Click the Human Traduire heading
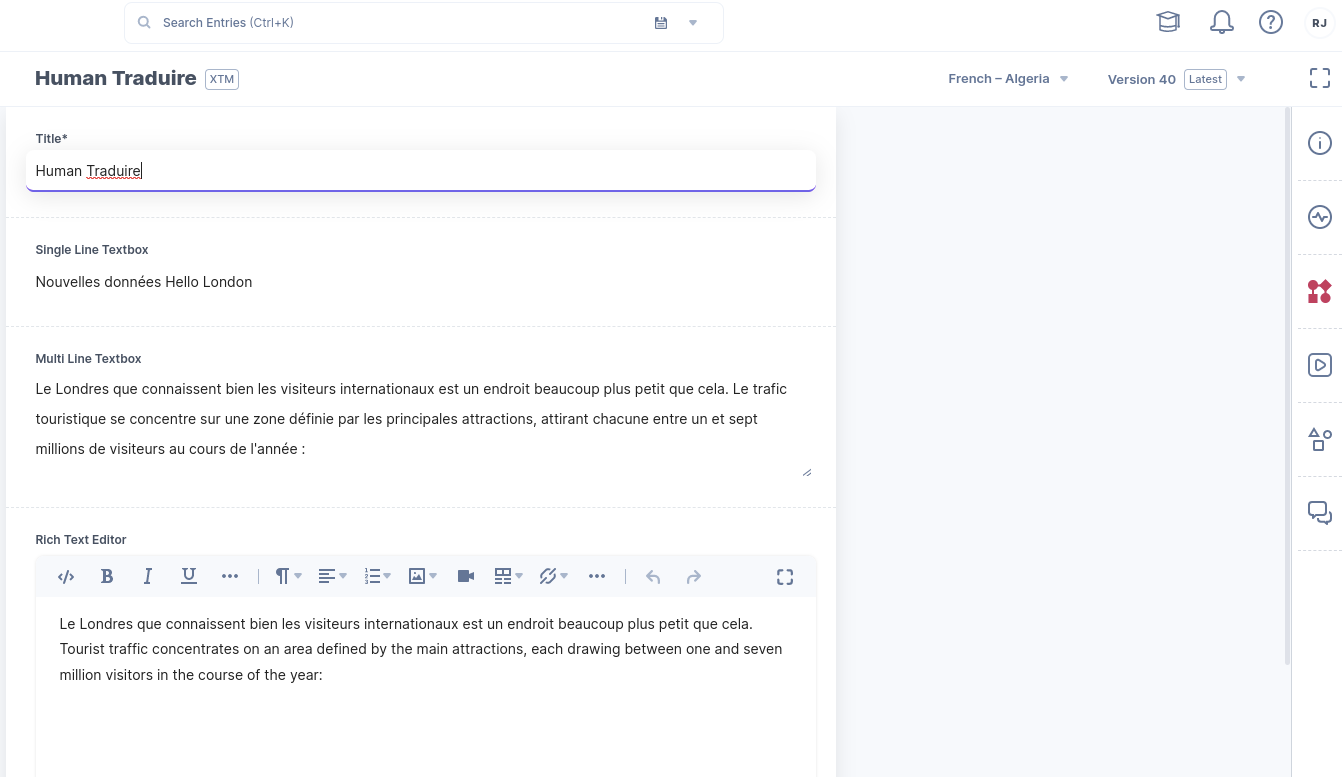The image size is (1342, 777). coord(116,78)
